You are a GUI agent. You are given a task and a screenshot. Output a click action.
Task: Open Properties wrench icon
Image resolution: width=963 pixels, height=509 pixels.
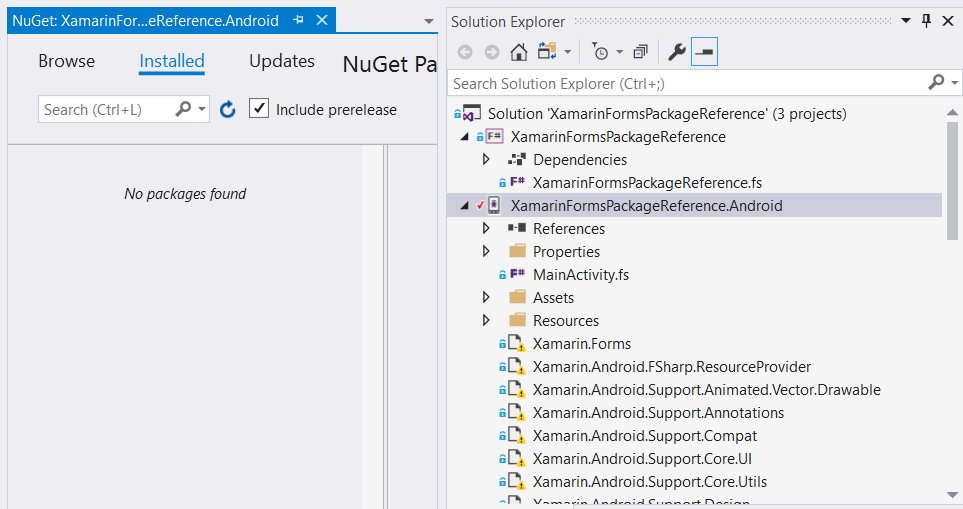tap(677, 52)
